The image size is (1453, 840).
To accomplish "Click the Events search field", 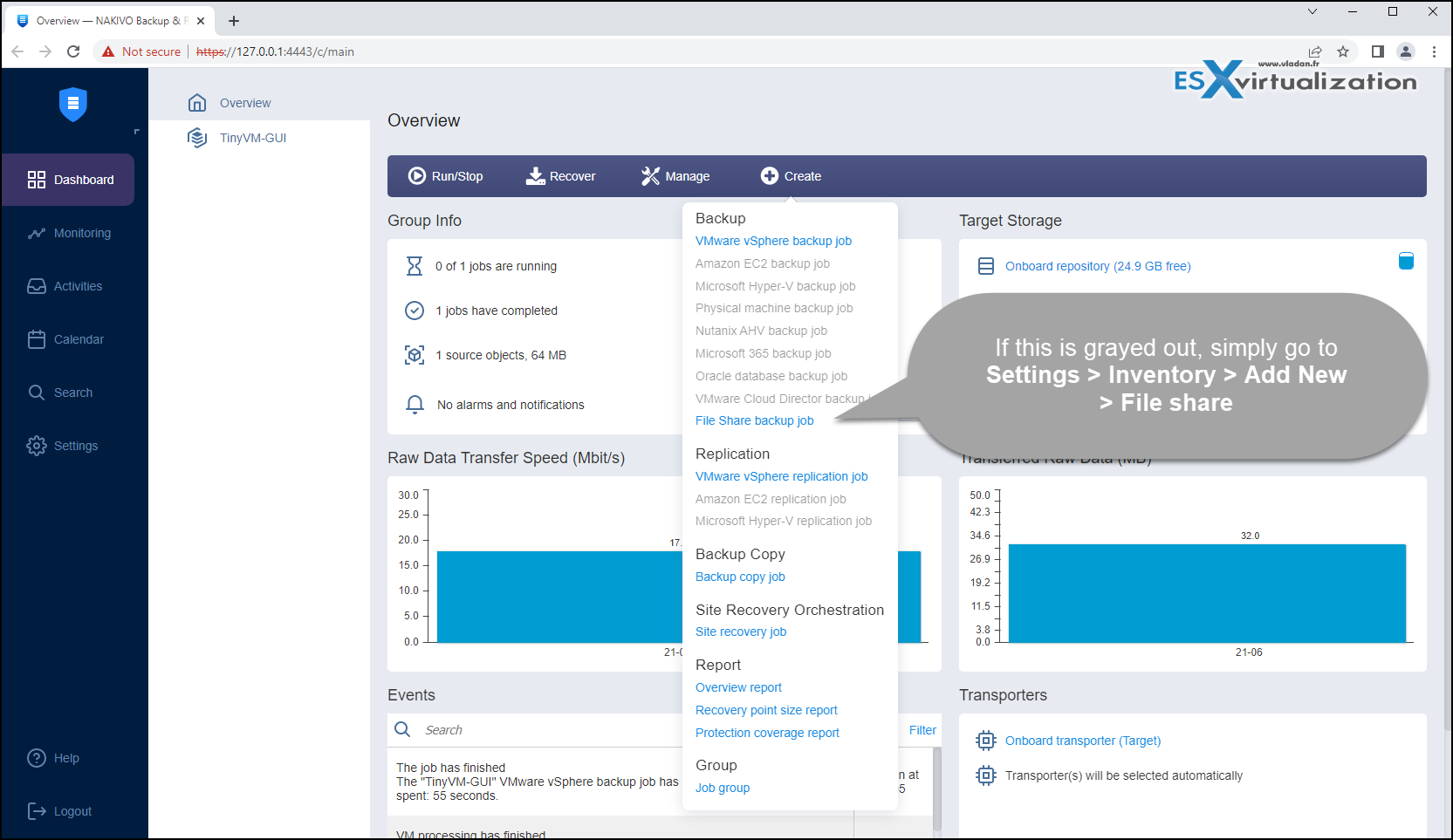I will pos(550,730).
